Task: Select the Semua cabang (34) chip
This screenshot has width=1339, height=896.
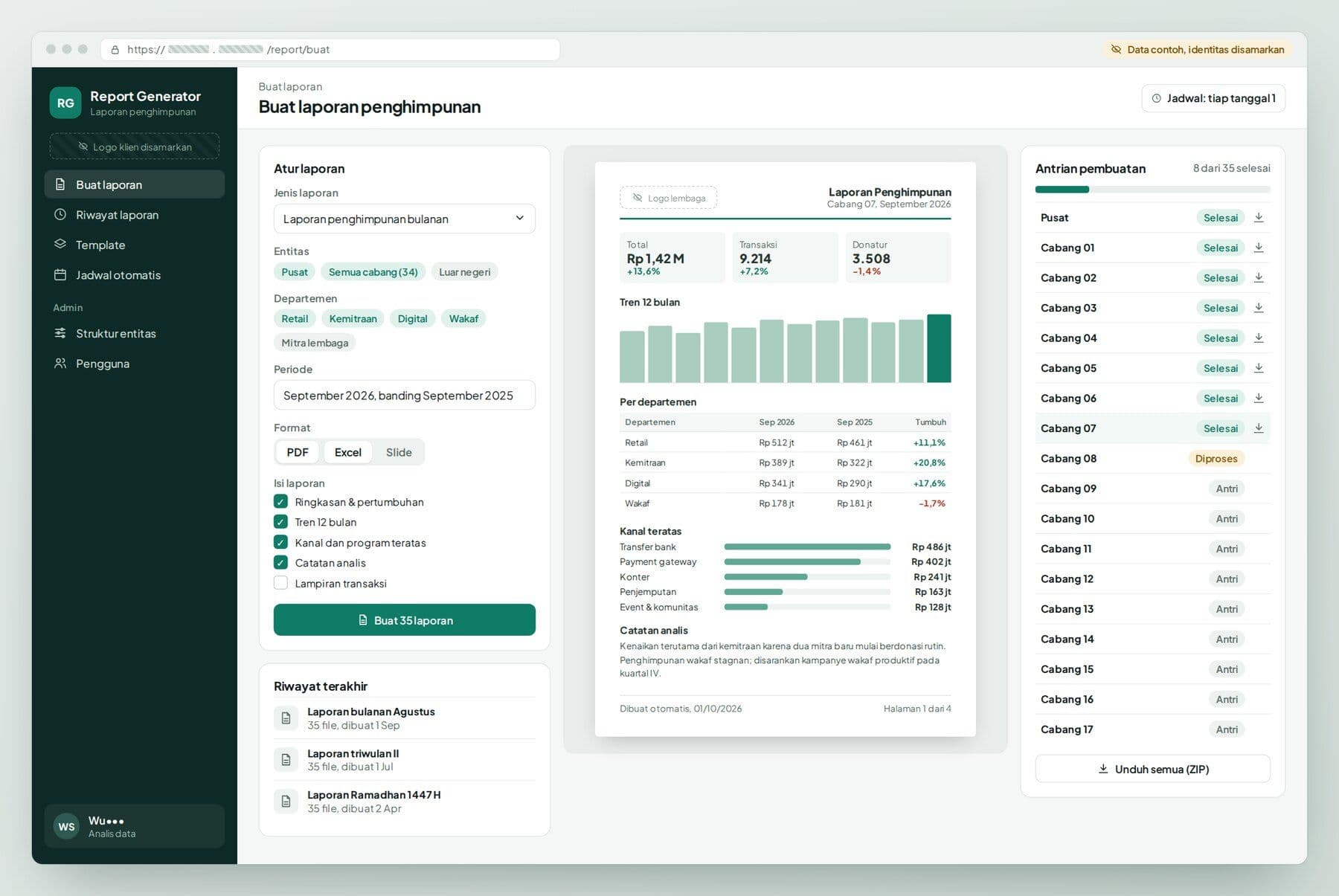Action: pos(373,272)
